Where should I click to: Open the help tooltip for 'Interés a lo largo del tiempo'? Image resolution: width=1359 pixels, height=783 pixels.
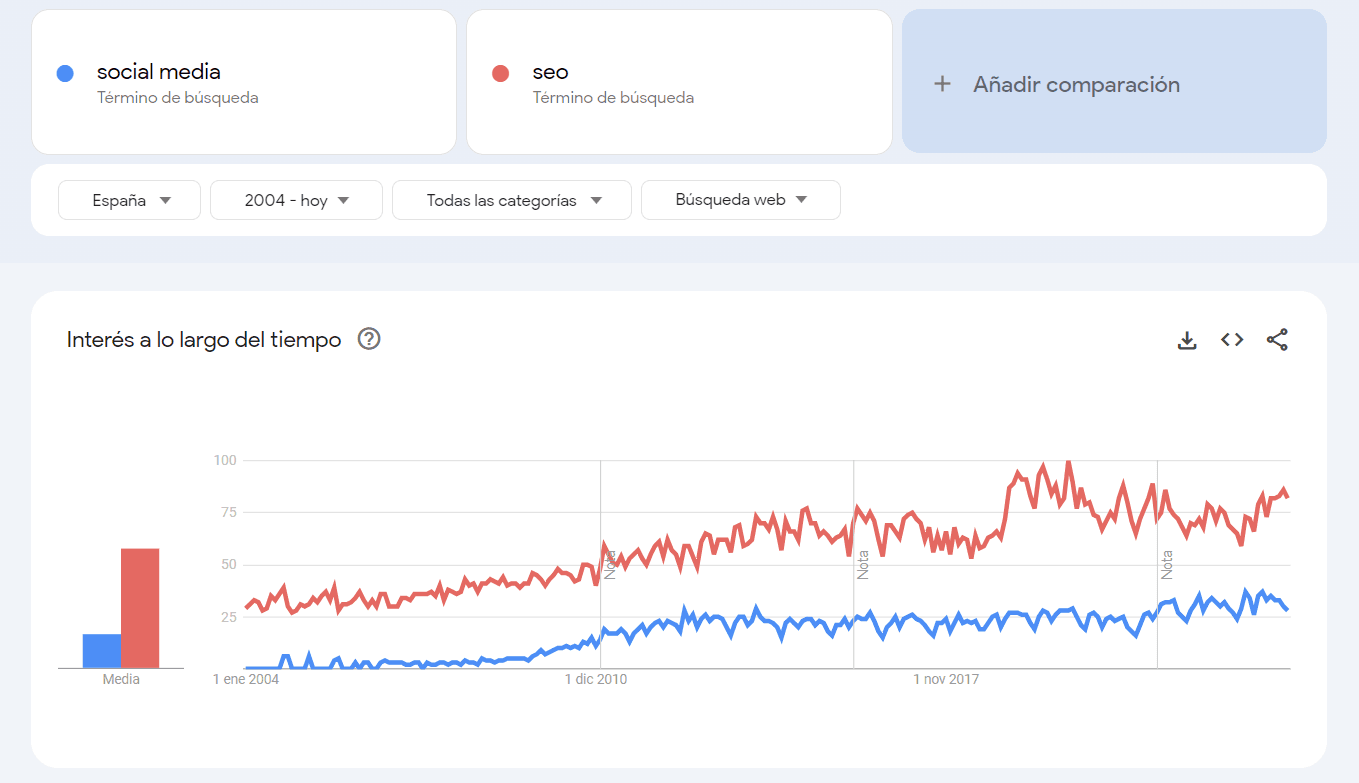point(368,339)
